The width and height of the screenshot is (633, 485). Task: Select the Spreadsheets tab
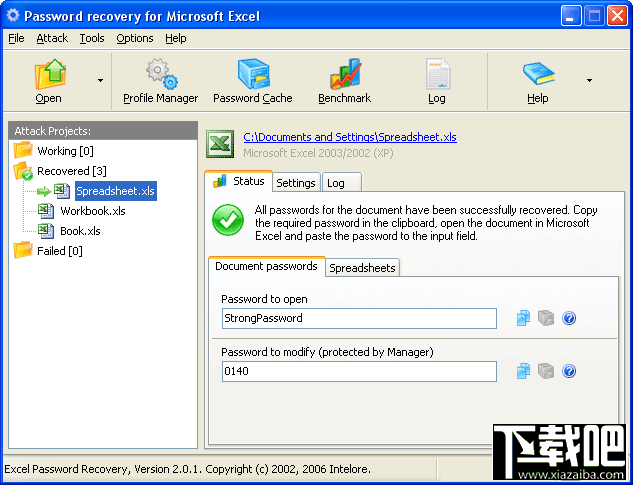(x=362, y=268)
